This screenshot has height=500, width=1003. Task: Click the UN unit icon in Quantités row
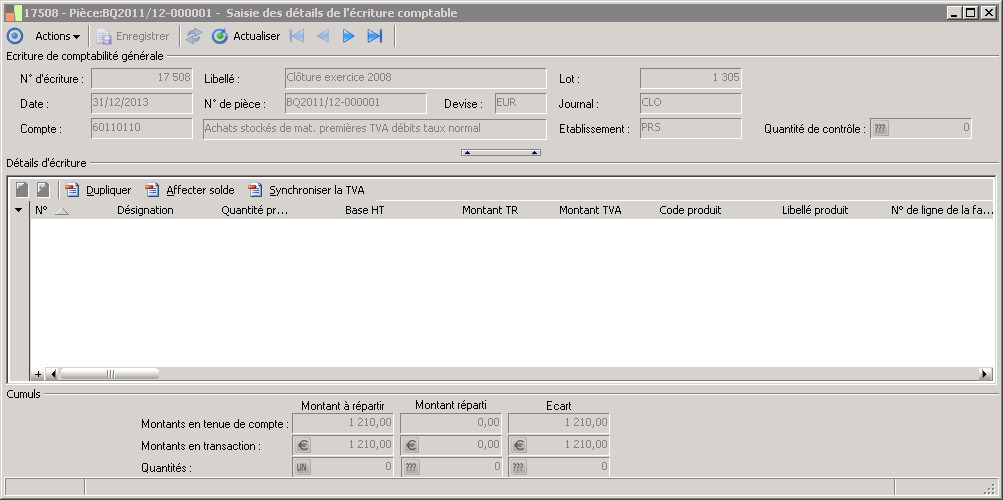point(303,467)
